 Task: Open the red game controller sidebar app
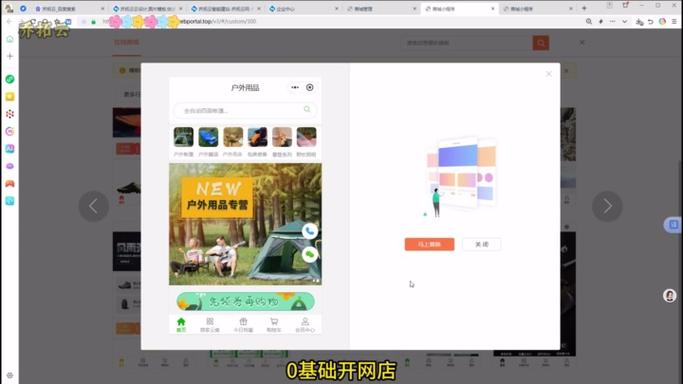point(10,183)
